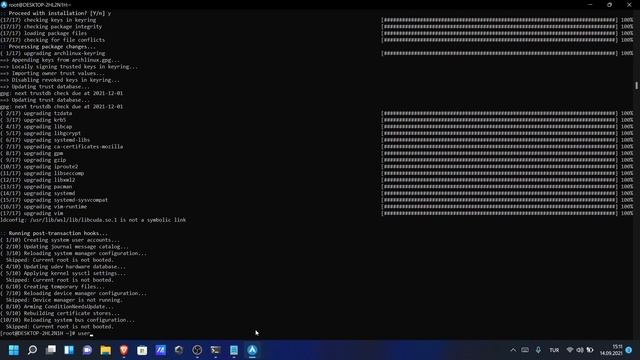Click the 'upgrading libseccomp' line
This screenshot has height=360, width=640.
point(42,173)
